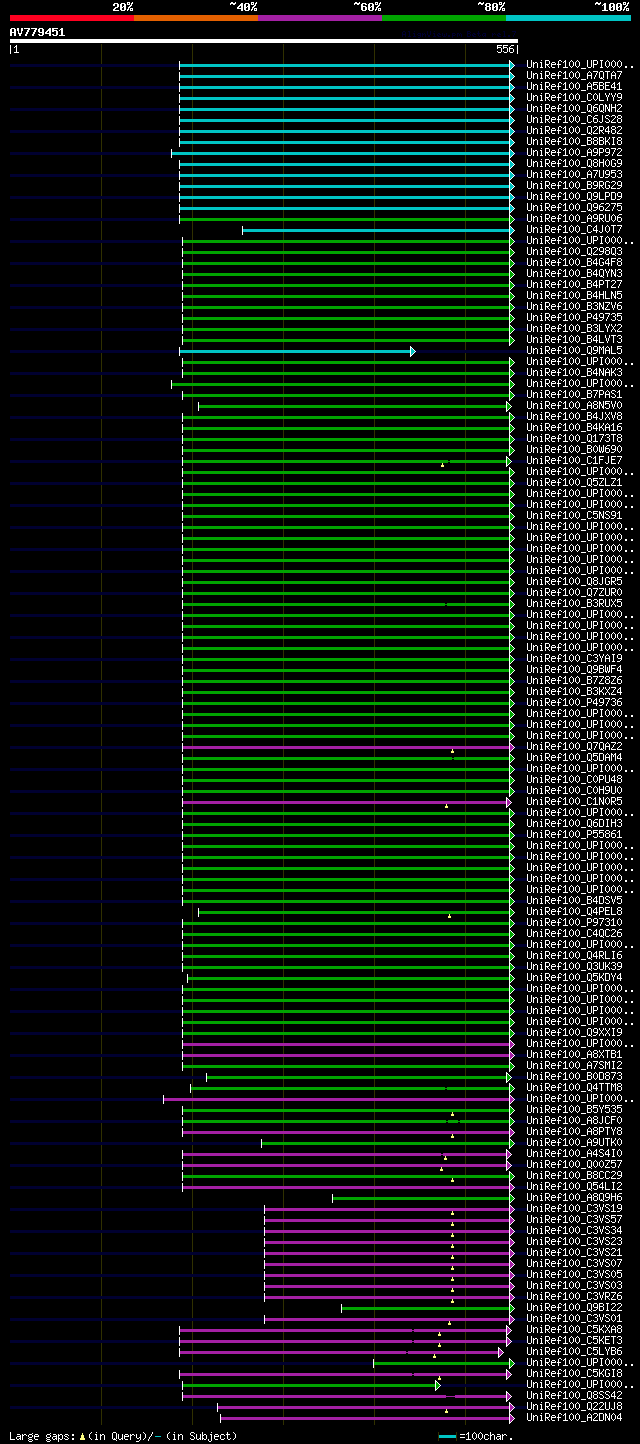Click the UniRef100_Q9MAL5 entry

574,351
